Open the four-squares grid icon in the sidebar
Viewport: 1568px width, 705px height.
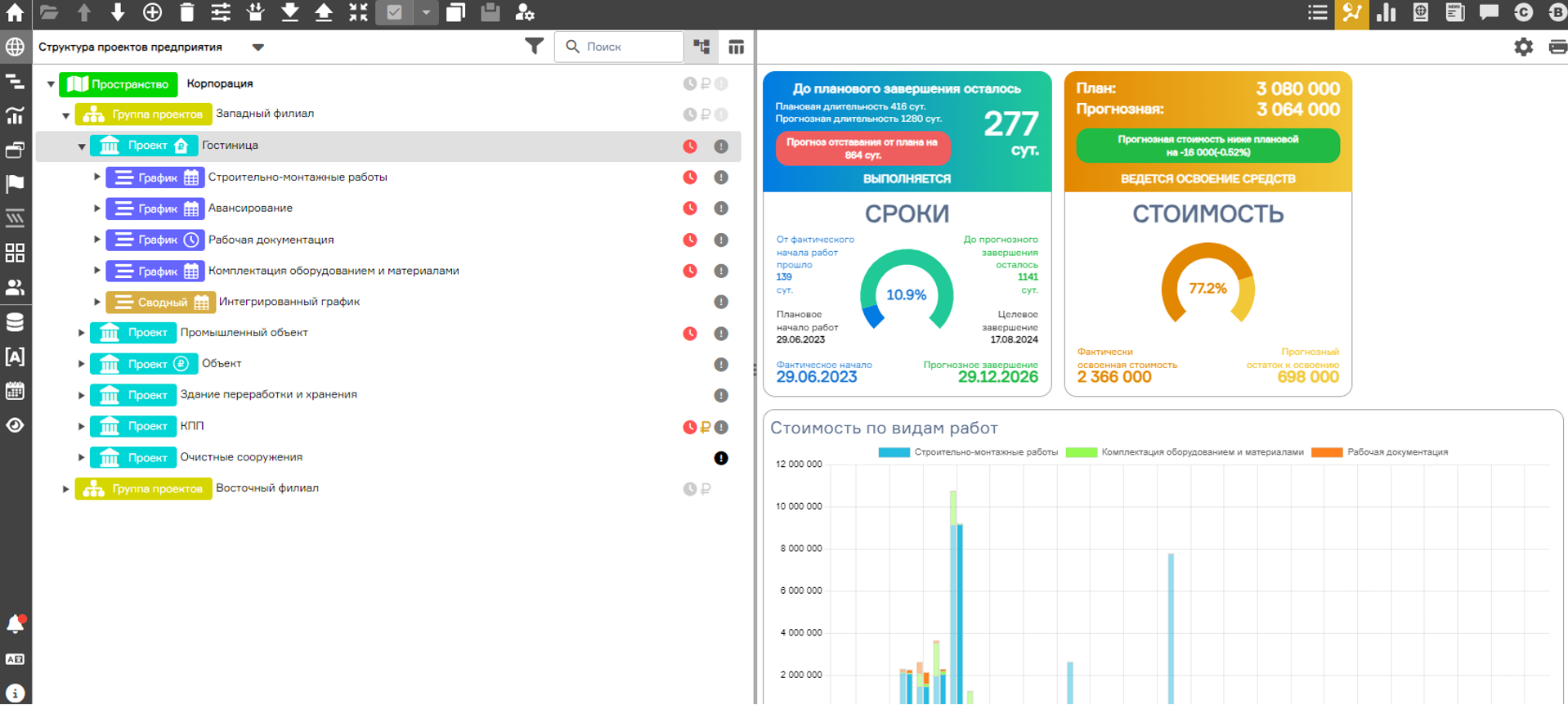[15, 253]
